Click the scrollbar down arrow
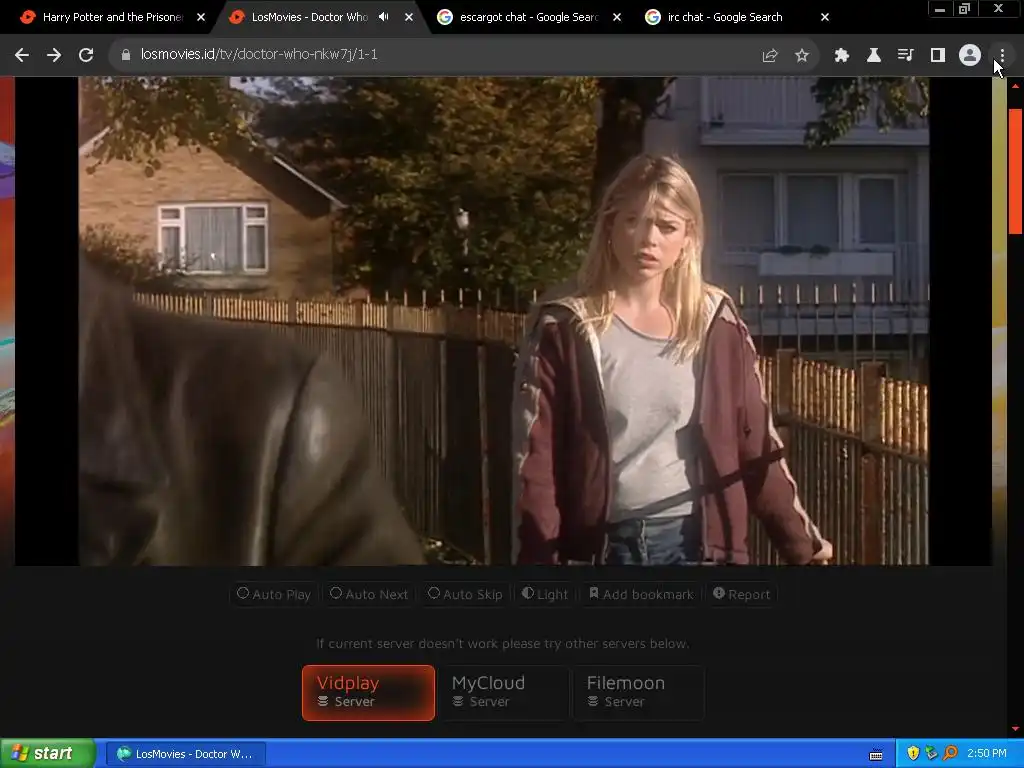This screenshot has height=768, width=1024. click(1016, 729)
